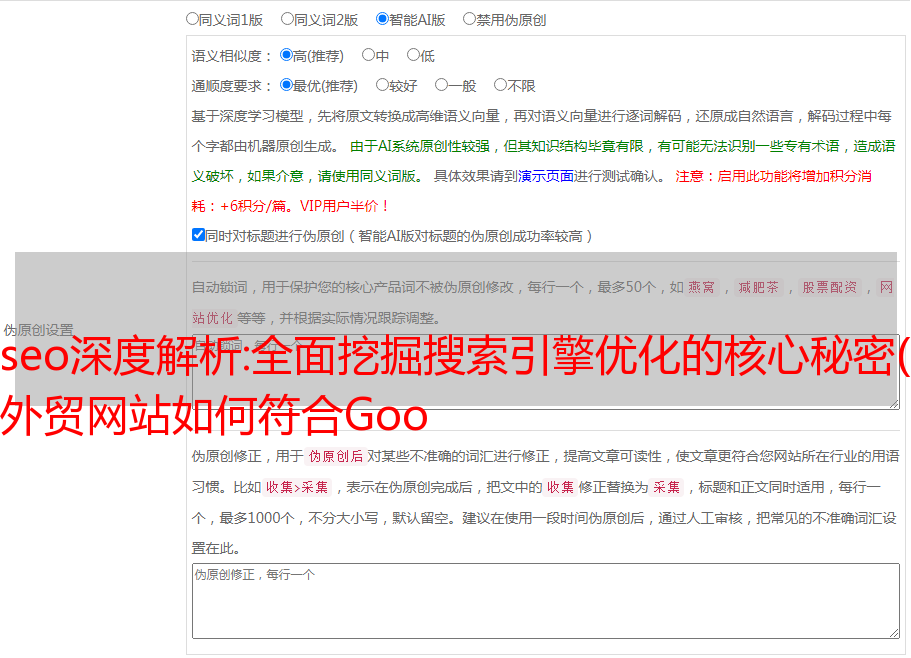Set 语义相似度 to 中
This screenshot has width=911, height=658.
(x=368, y=55)
